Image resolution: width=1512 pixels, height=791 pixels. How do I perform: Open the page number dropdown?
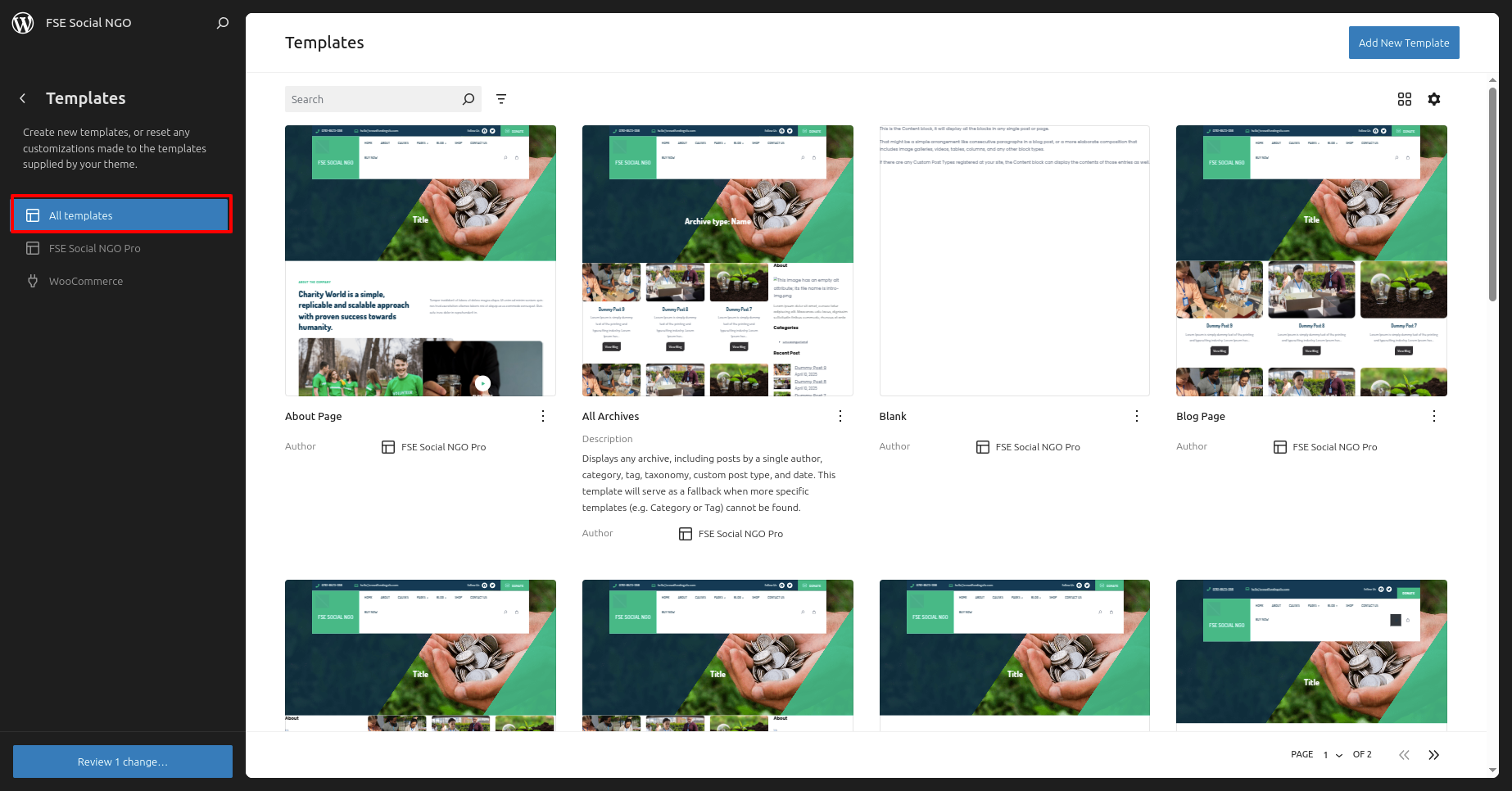click(1333, 755)
